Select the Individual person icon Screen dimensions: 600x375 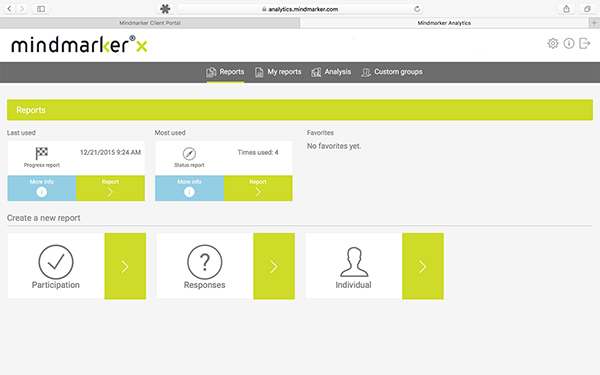354,262
